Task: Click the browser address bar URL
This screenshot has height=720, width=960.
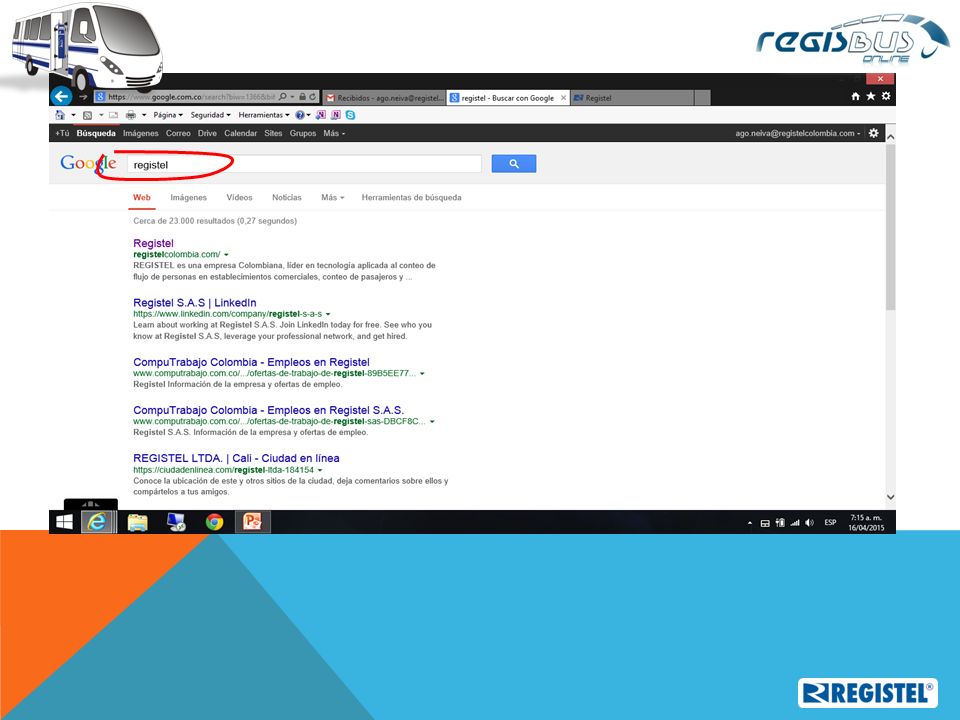Action: [192, 97]
